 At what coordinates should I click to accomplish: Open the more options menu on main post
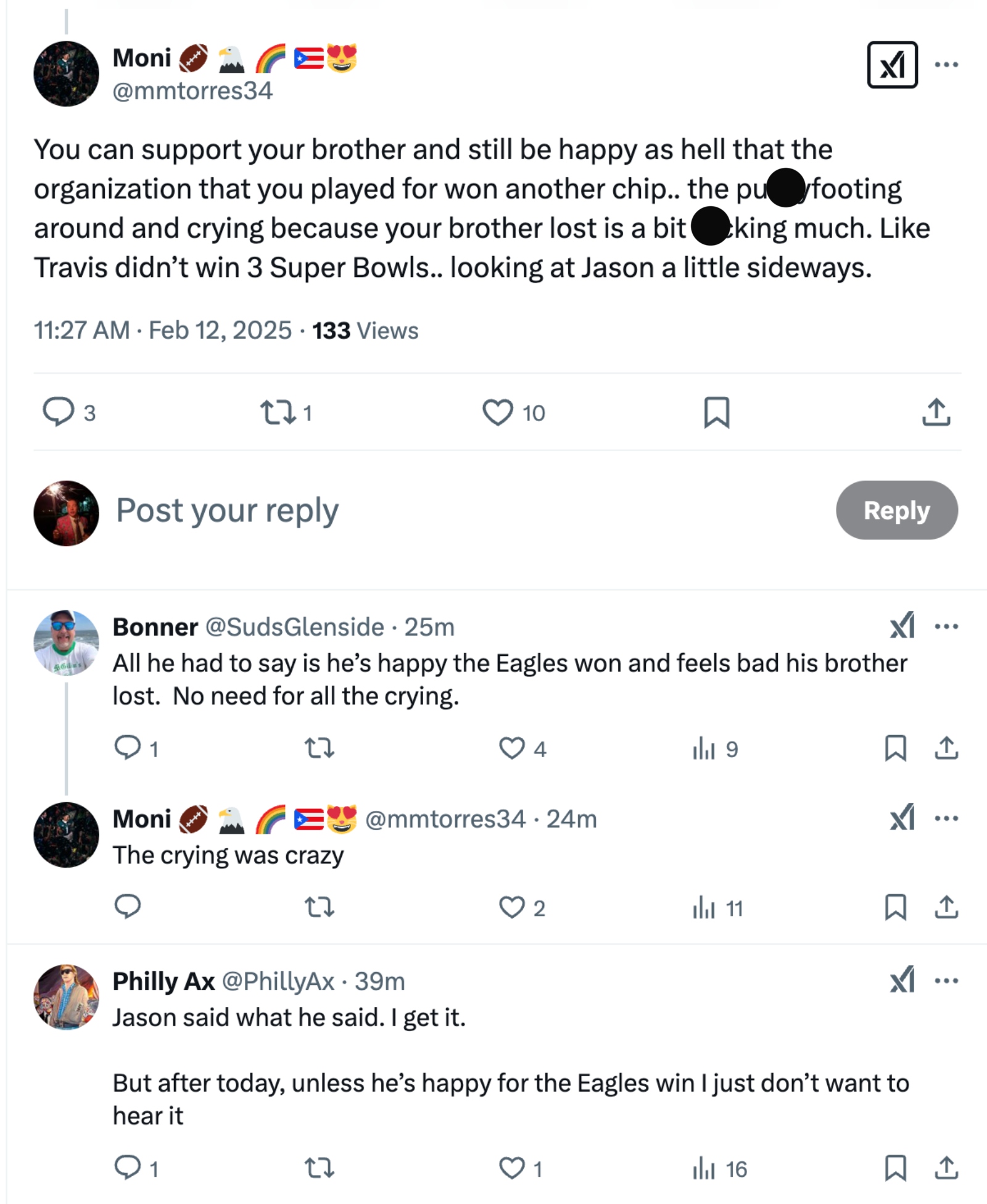(946, 65)
